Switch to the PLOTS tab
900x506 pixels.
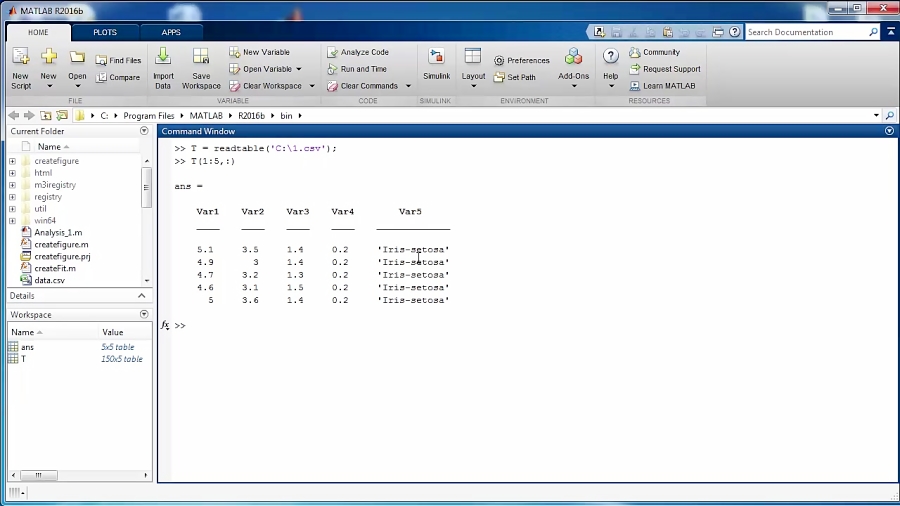pyautogui.click(x=105, y=32)
